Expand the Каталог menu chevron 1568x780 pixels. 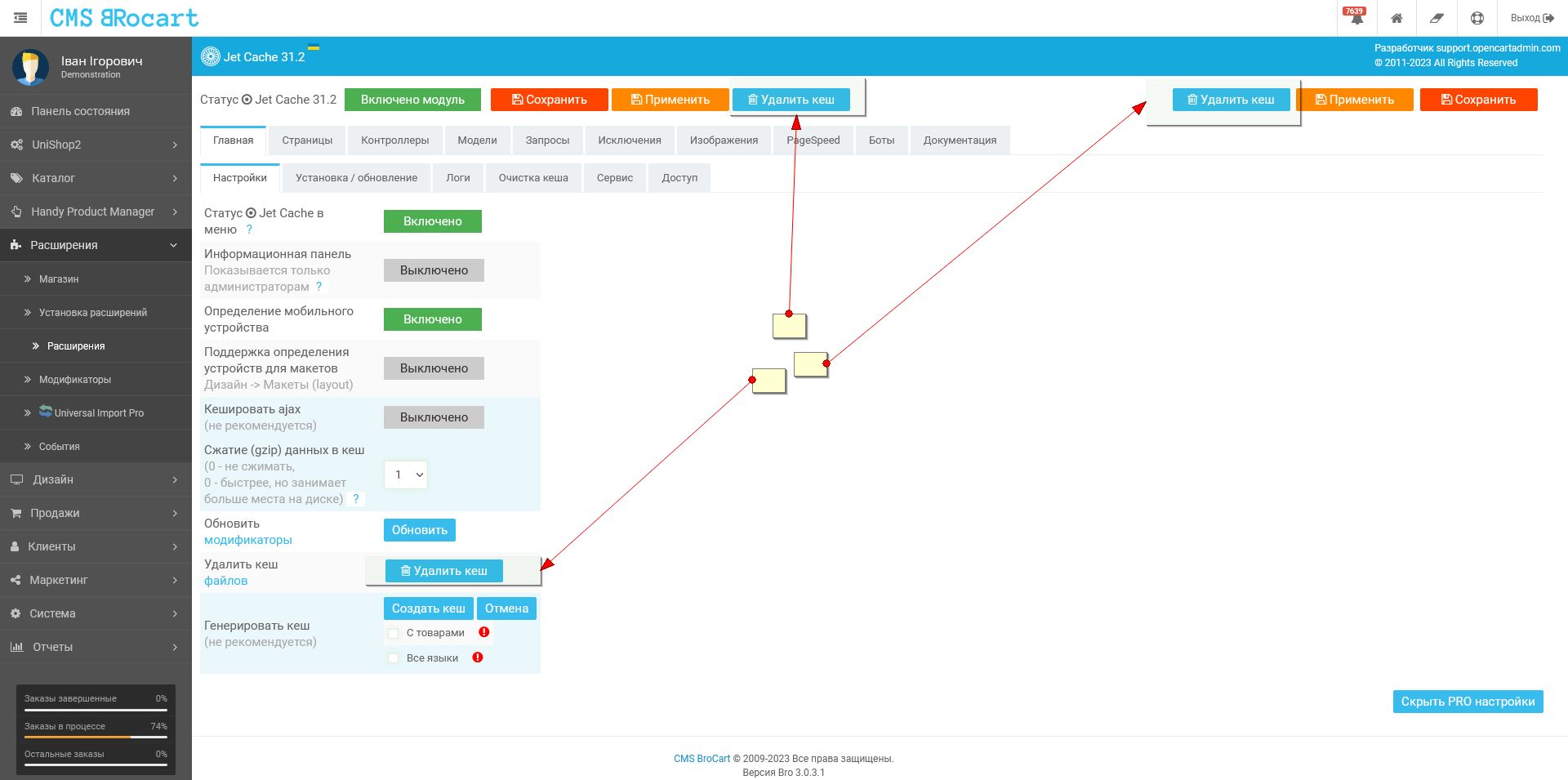175,178
